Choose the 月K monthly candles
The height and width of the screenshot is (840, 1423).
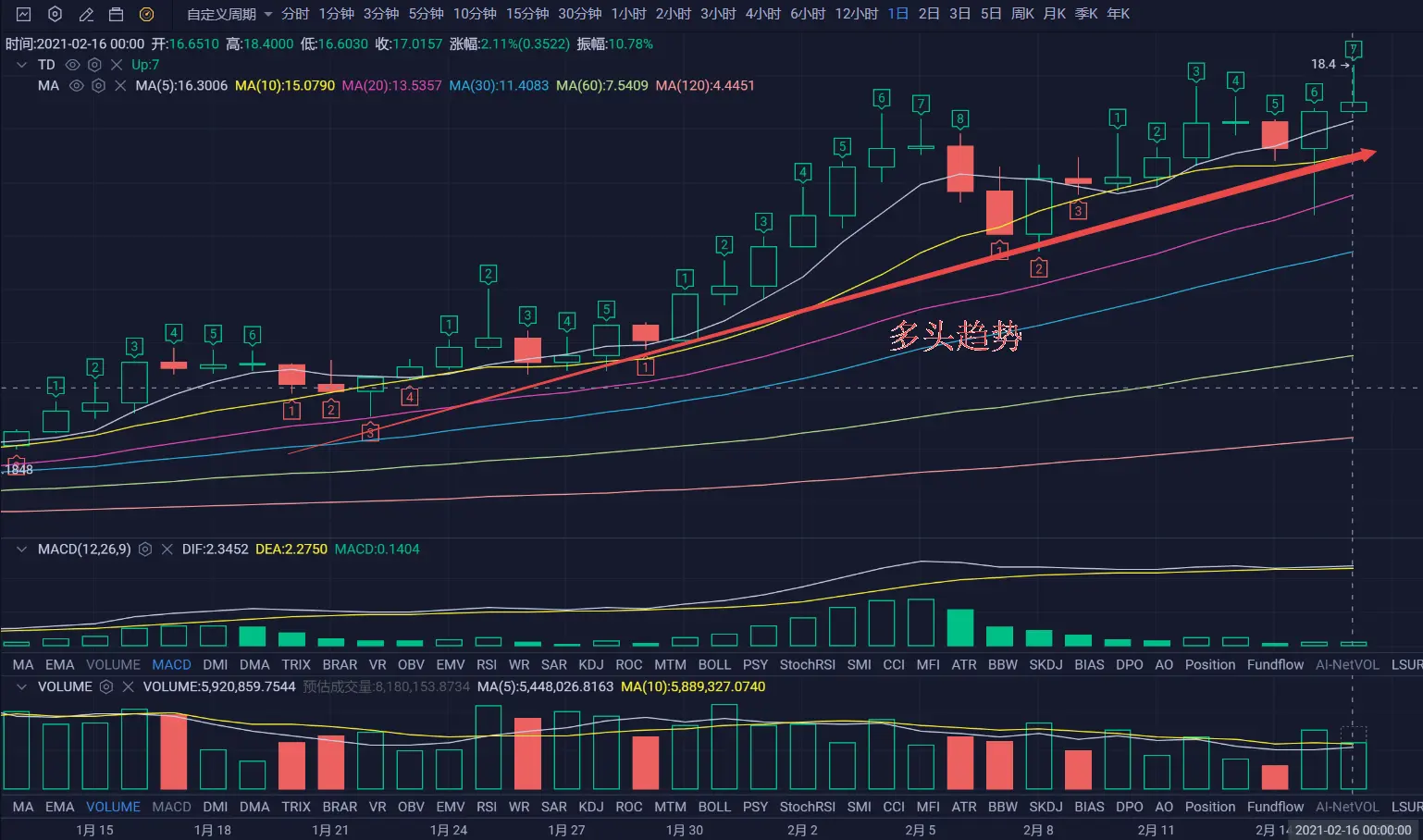tap(1055, 14)
